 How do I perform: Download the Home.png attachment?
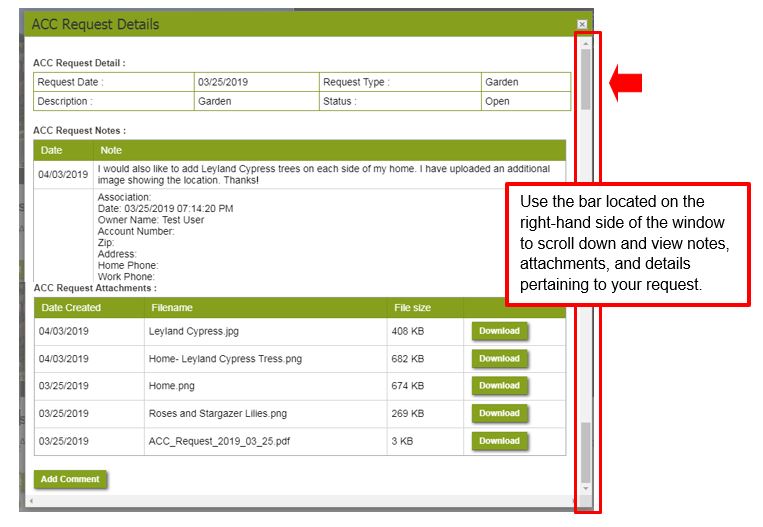(x=499, y=386)
